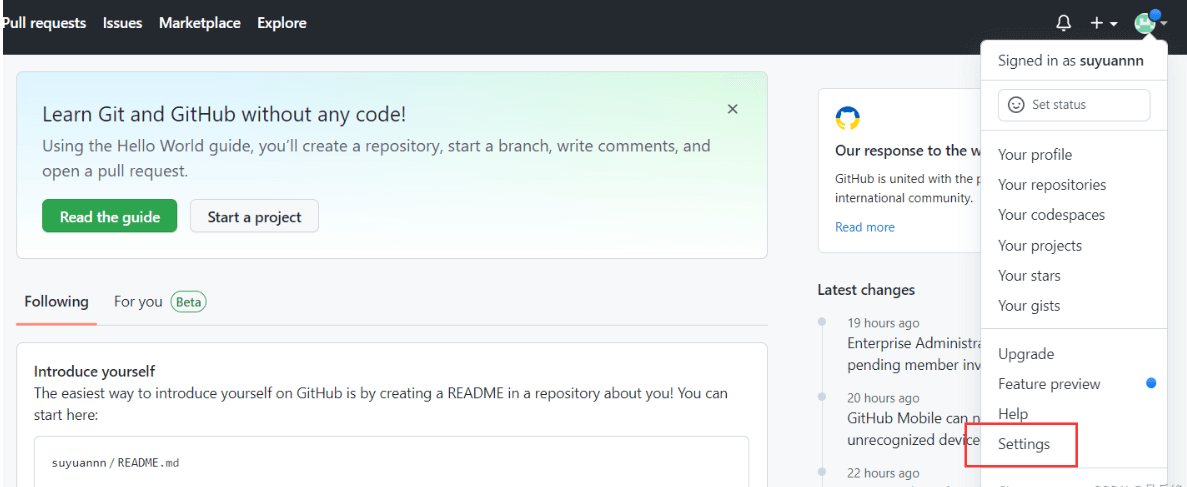The image size is (1187, 487).
Task: Click the Learn Git and GitHub heading
Action: coord(224,114)
